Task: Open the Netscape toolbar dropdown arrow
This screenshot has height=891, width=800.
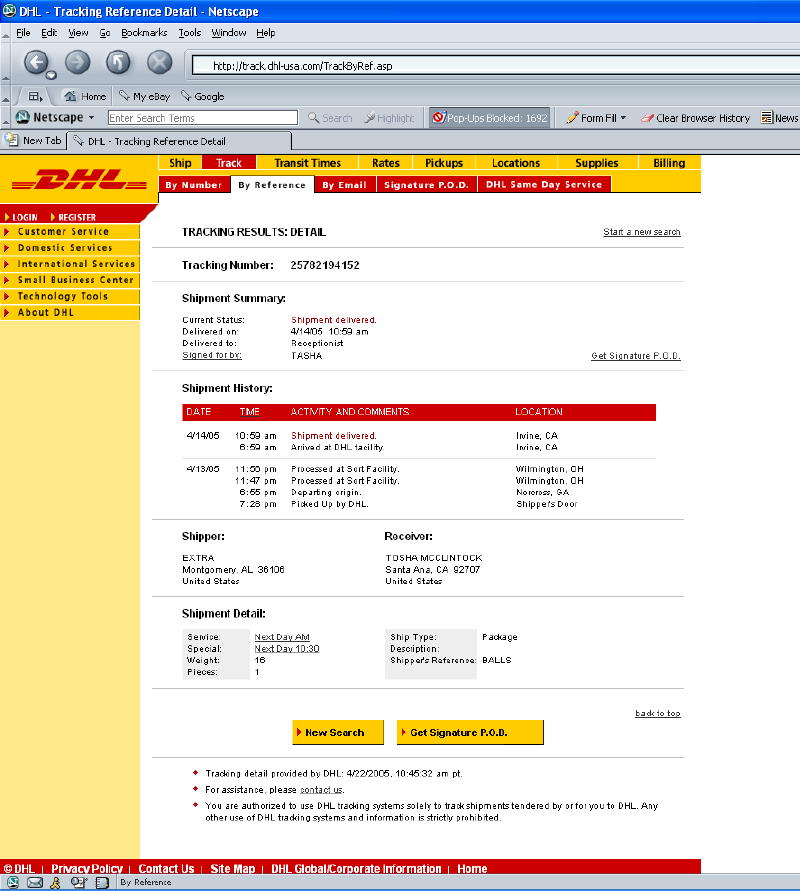Action: pyautogui.click(x=91, y=118)
